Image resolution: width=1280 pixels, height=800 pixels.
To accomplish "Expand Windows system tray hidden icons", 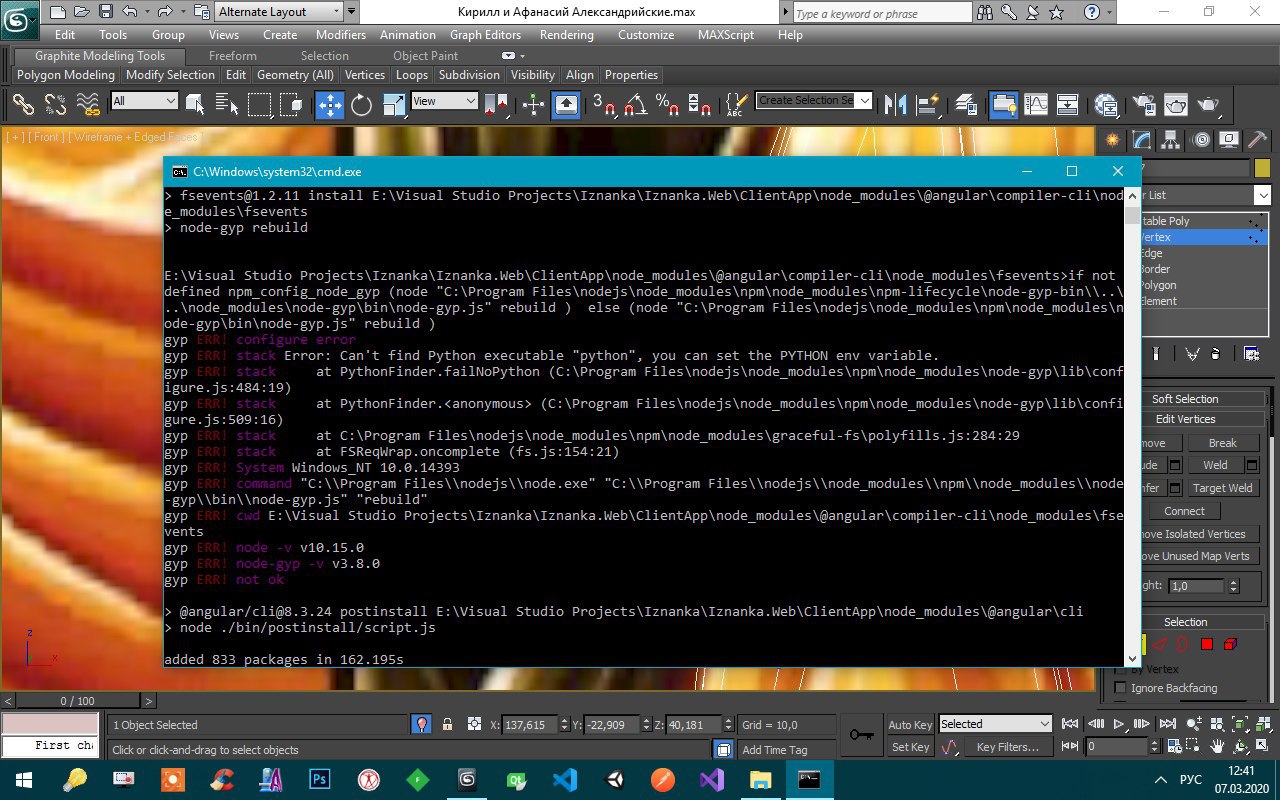I will click(x=1160, y=779).
